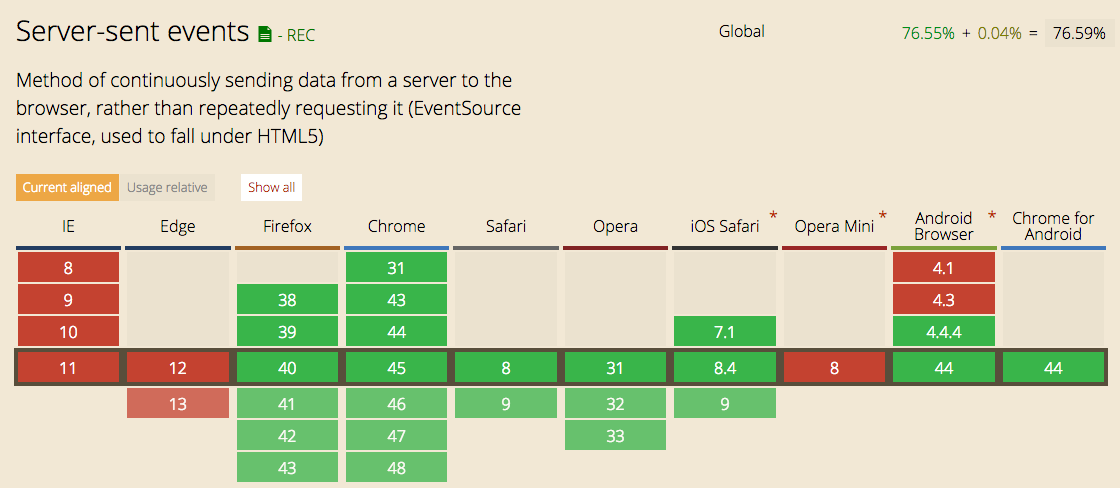The height and width of the screenshot is (488, 1120).
Task: Select the iOS Safari 9 cell
Action: 725,404
